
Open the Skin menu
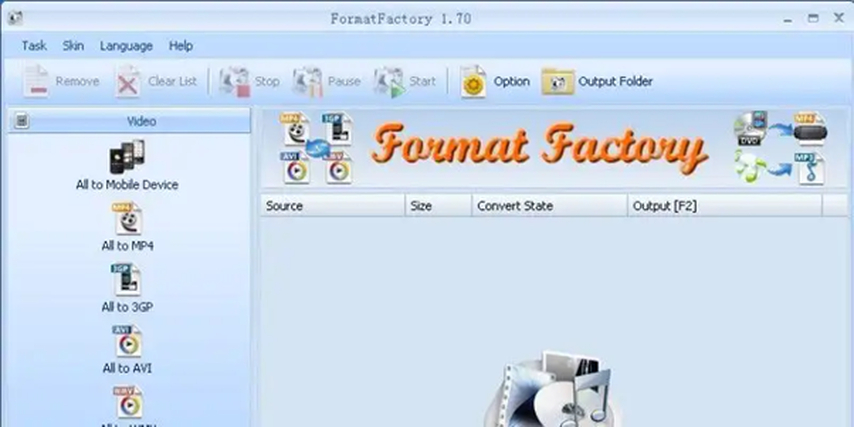73,46
